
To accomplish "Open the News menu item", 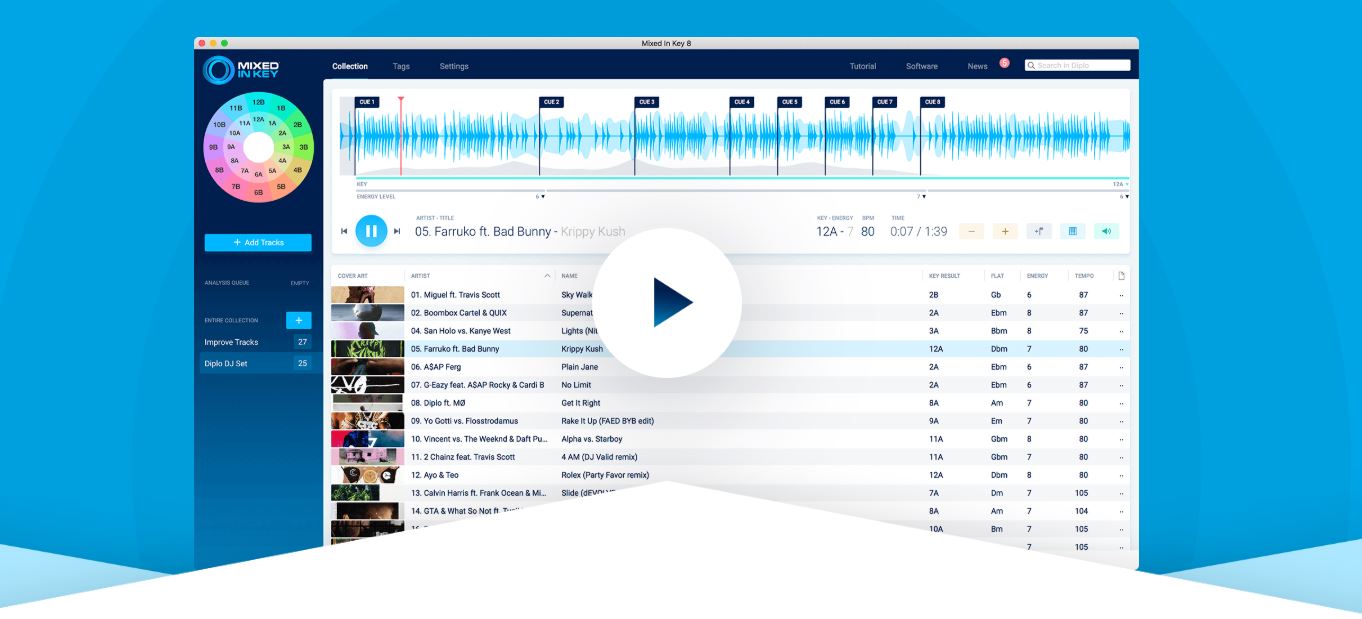I will point(977,66).
